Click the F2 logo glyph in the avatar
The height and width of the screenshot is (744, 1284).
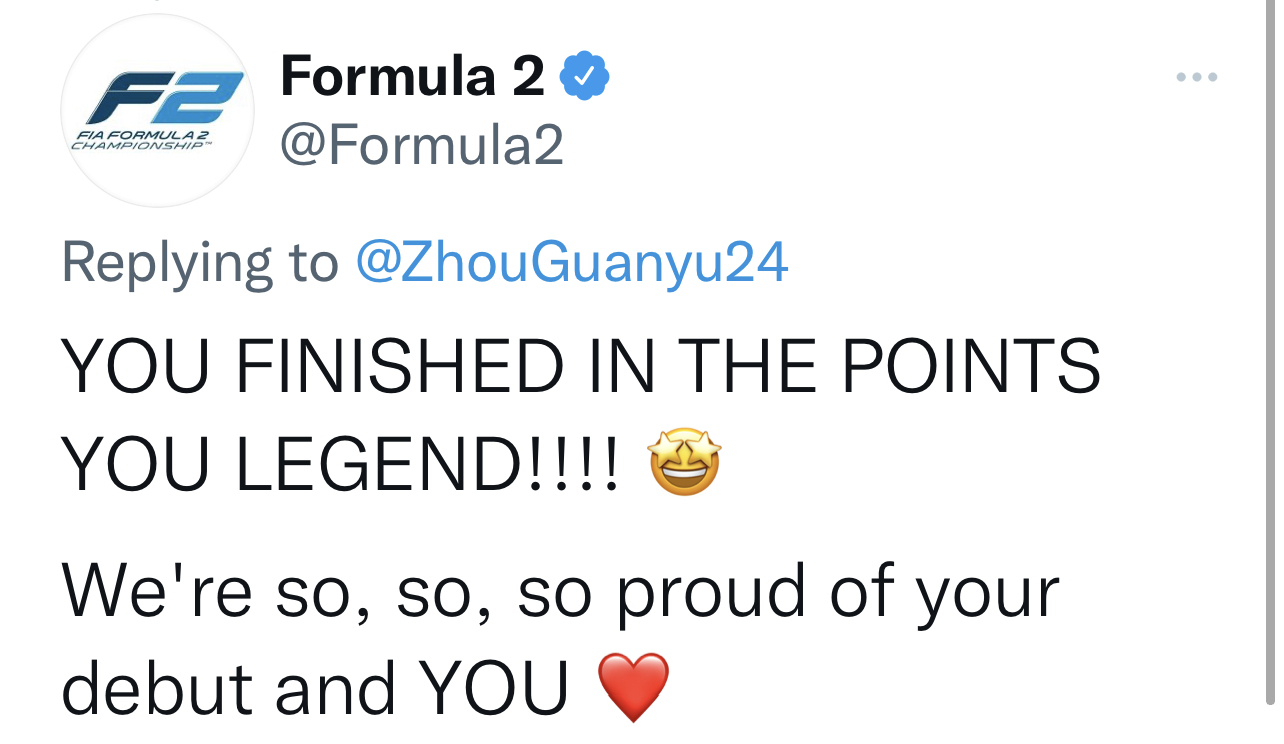point(165,97)
